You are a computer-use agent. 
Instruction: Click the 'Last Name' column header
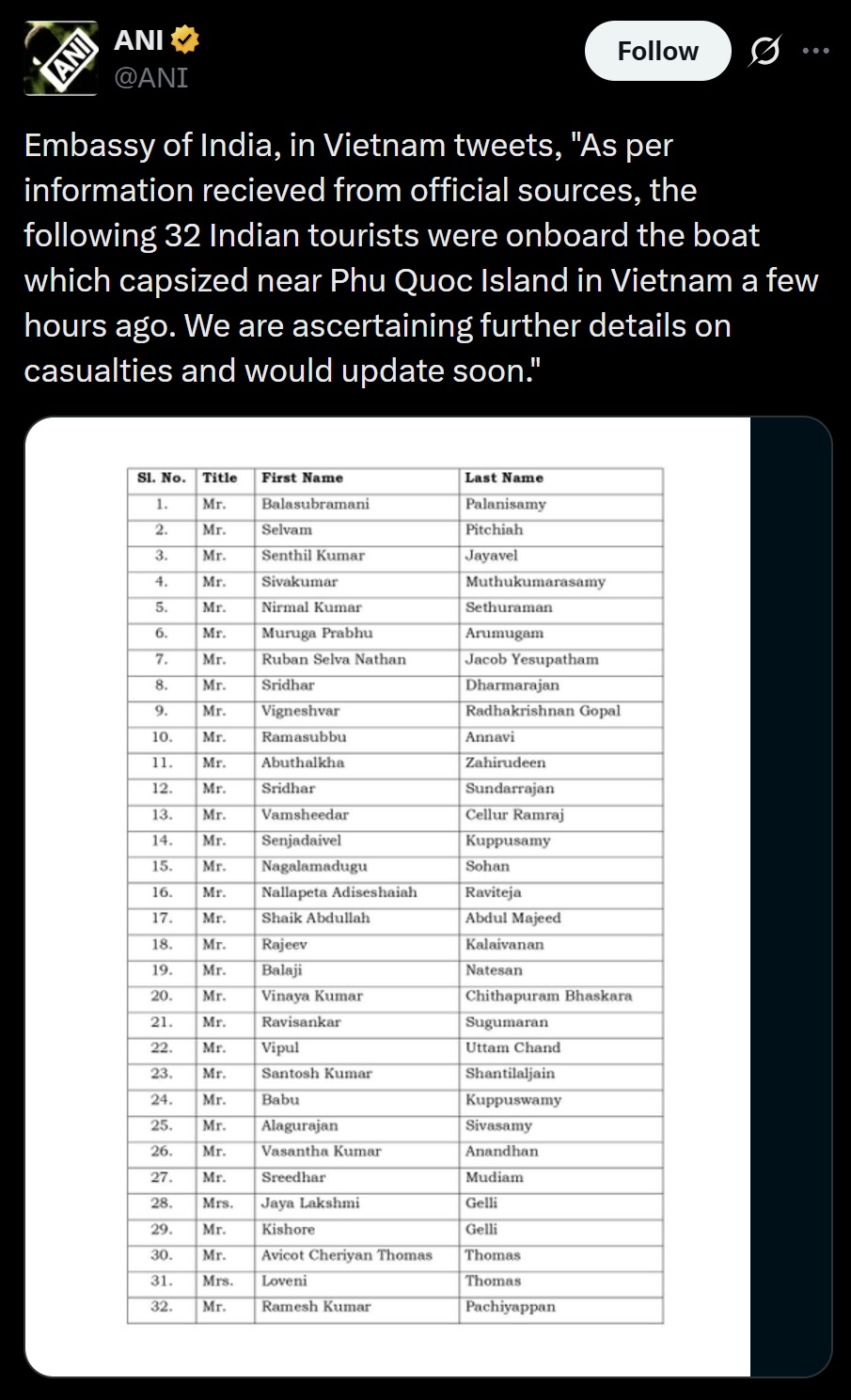click(504, 478)
